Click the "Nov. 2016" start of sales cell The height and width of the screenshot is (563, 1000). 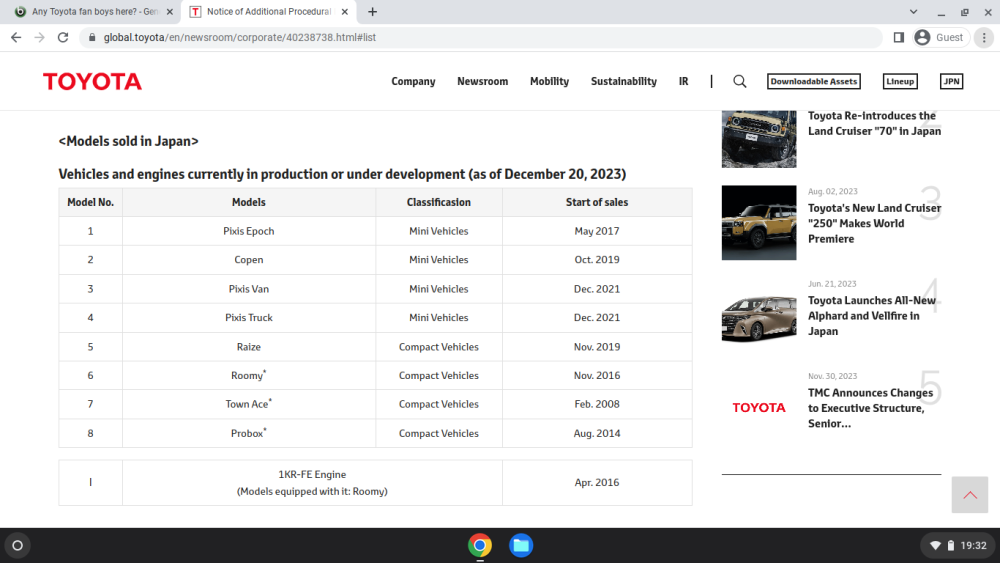click(x=597, y=376)
